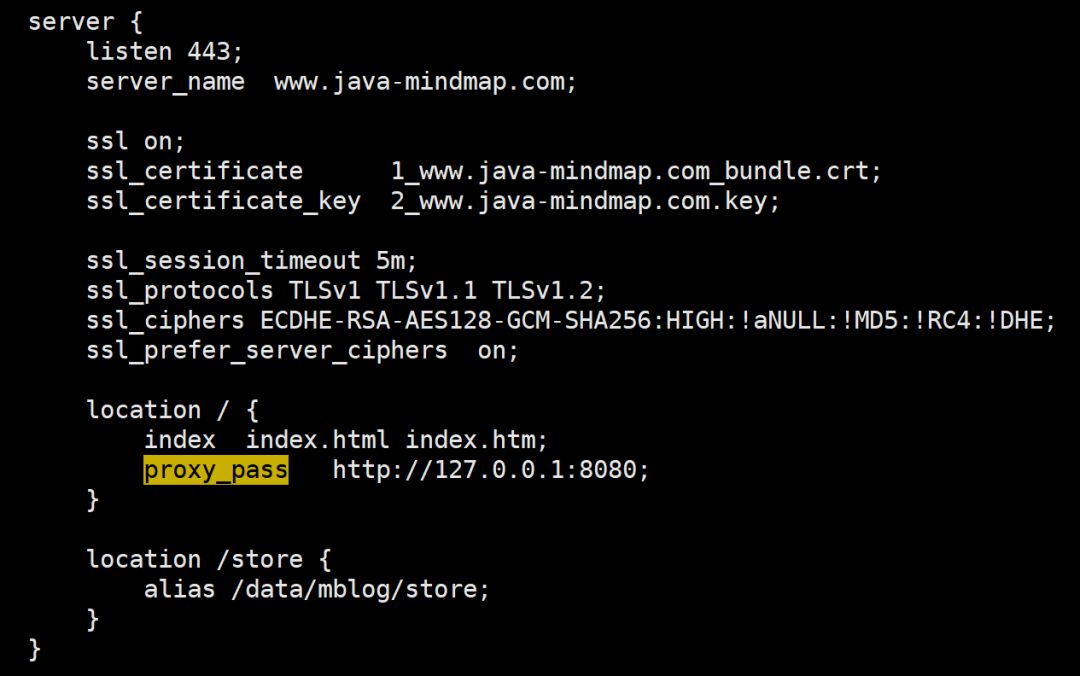Click the location / block header
Screen dimensions: 1080x676
tap(172, 411)
